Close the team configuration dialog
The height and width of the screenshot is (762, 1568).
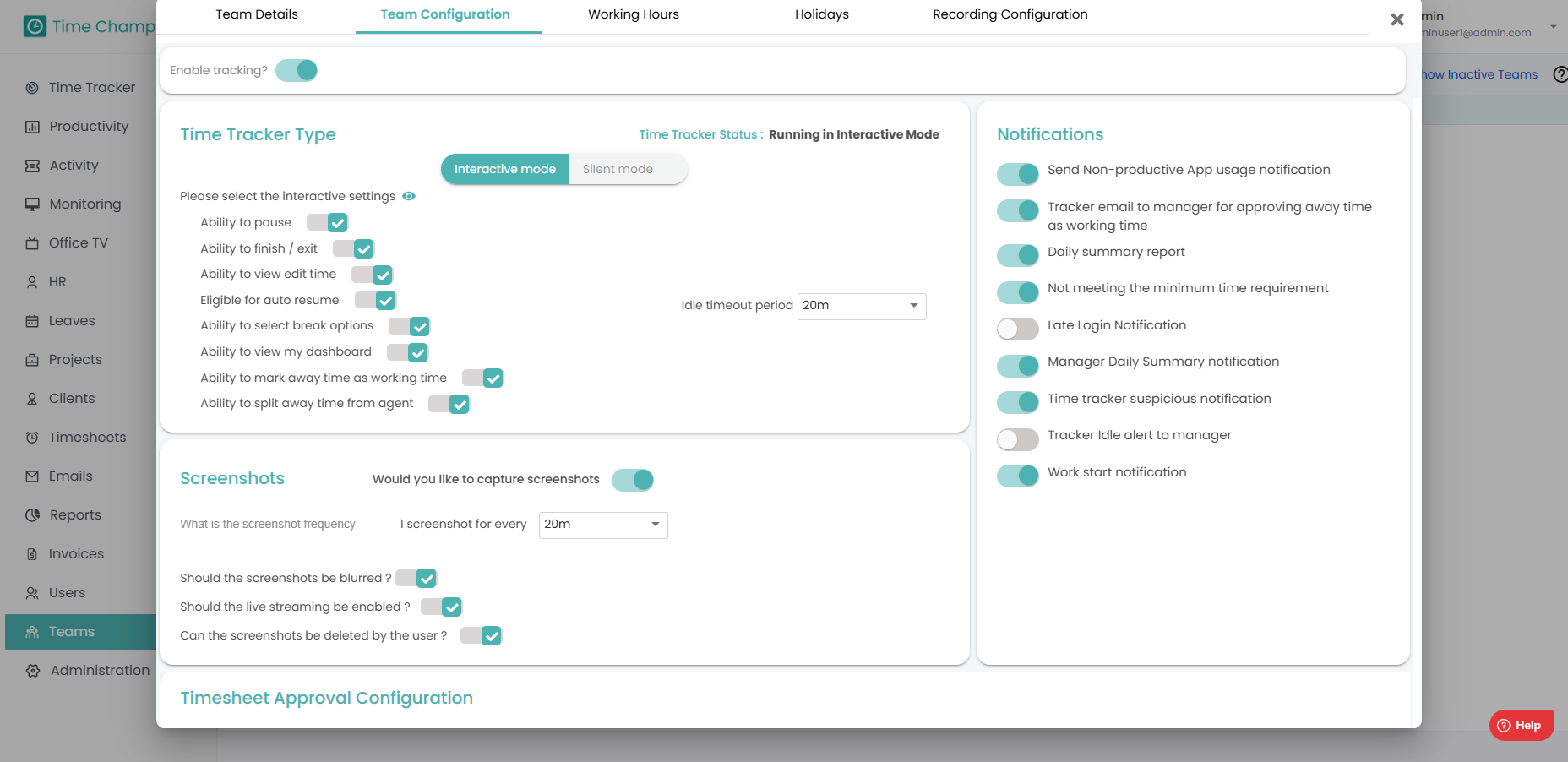click(1397, 19)
